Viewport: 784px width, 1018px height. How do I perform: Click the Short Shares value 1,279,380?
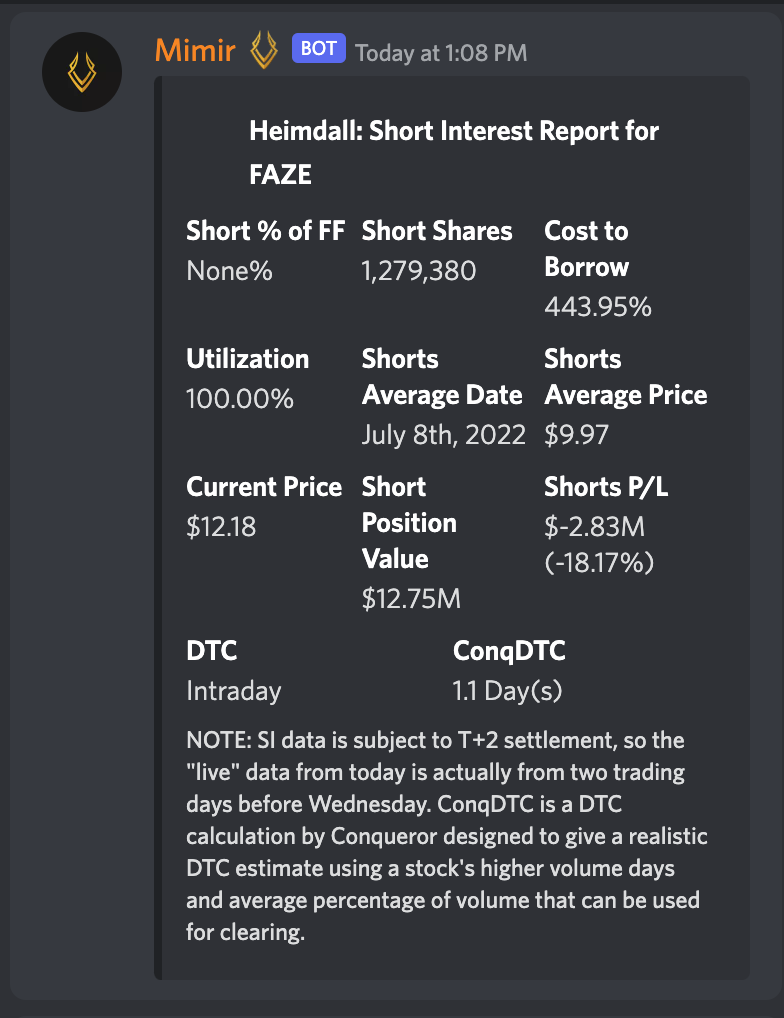click(x=419, y=271)
